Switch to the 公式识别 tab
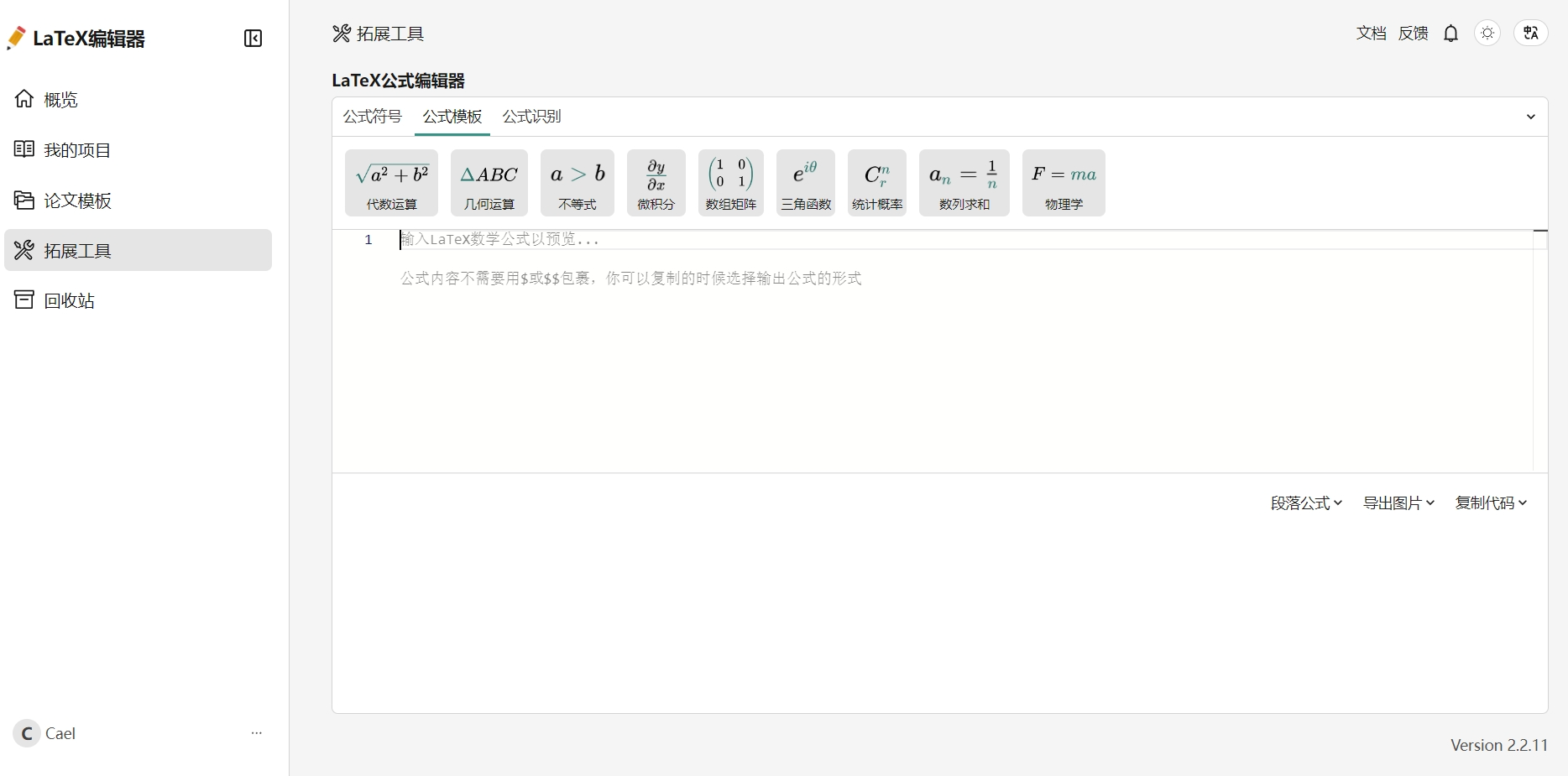Image resolution: width=1568 pixels, height=776 pixels. point(531,117)
